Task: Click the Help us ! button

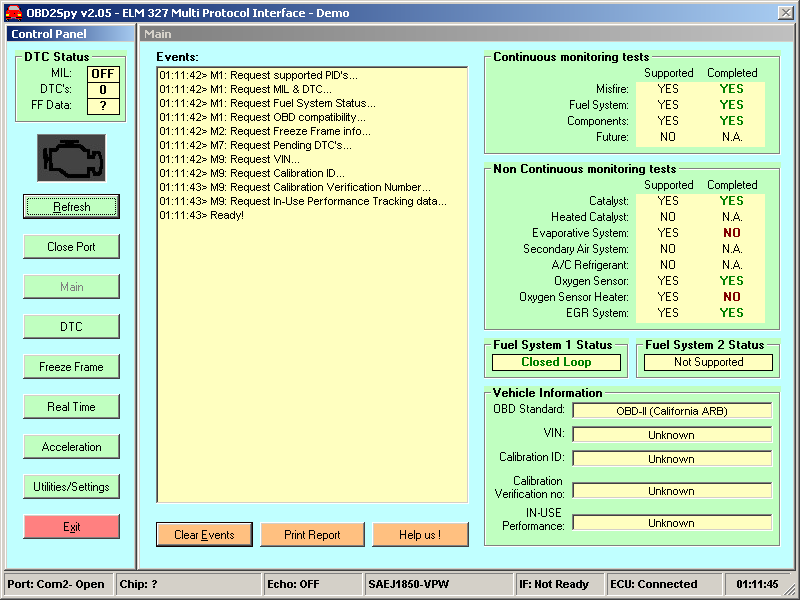Action: 420,535
